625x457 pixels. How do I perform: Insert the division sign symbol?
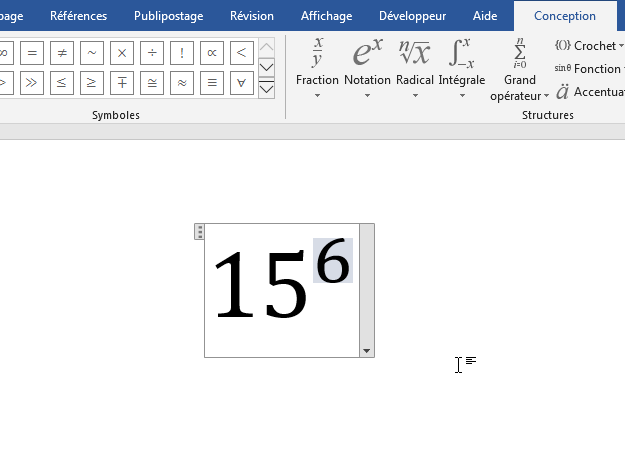point(151,53)
